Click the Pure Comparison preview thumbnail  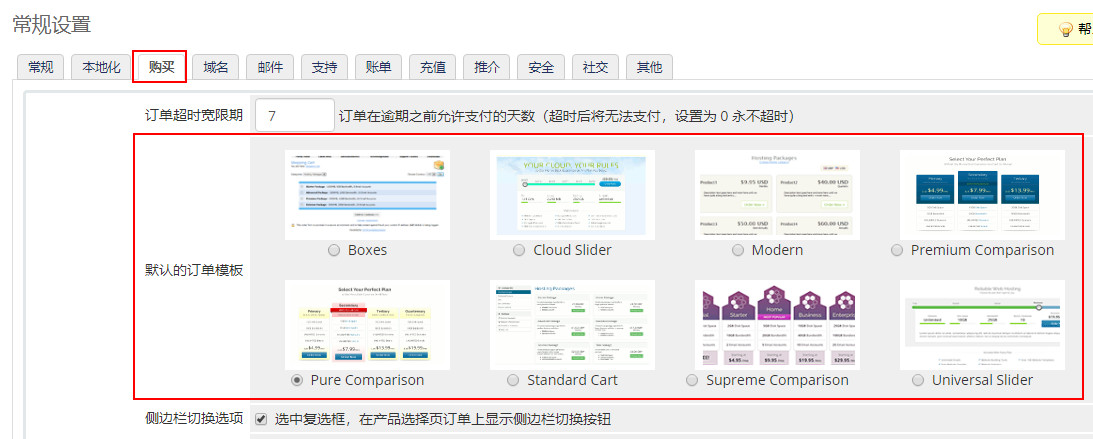pos(367,325)
